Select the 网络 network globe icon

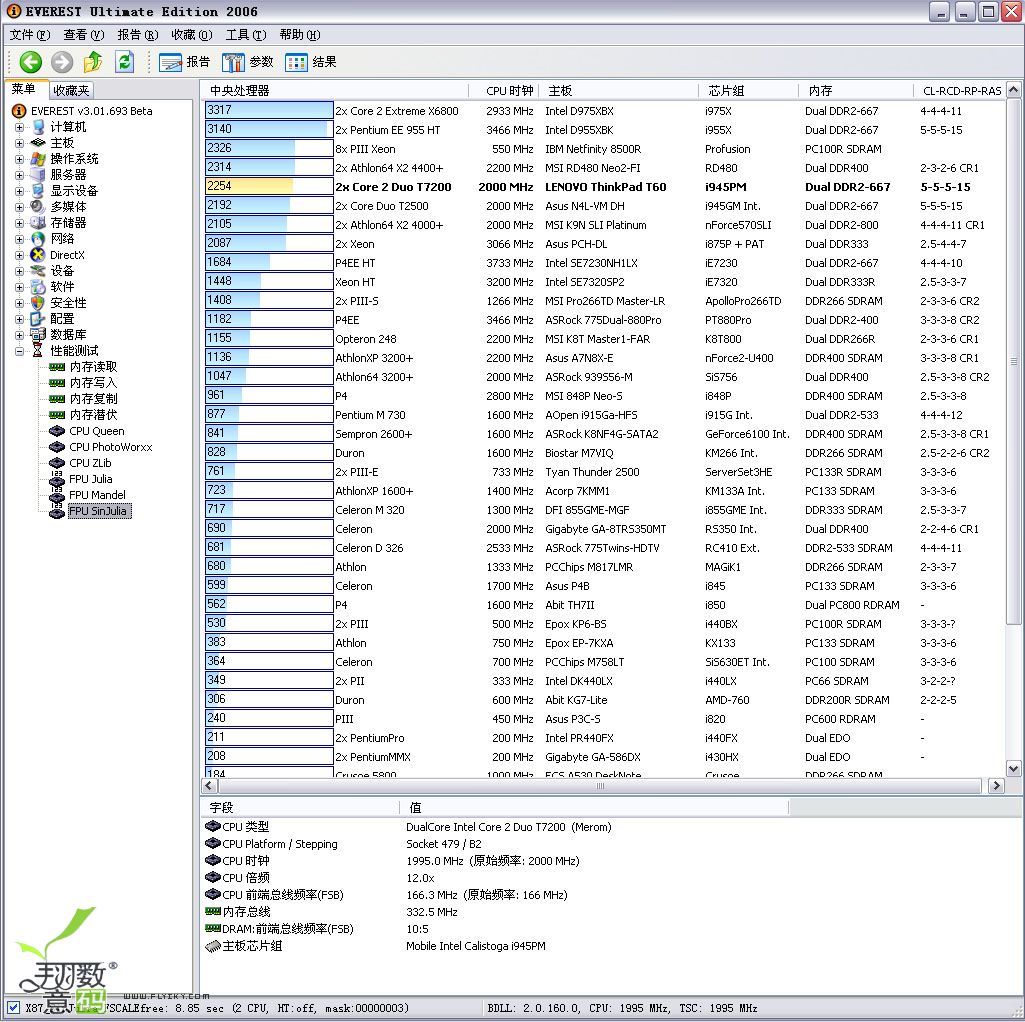pos(39,239)
